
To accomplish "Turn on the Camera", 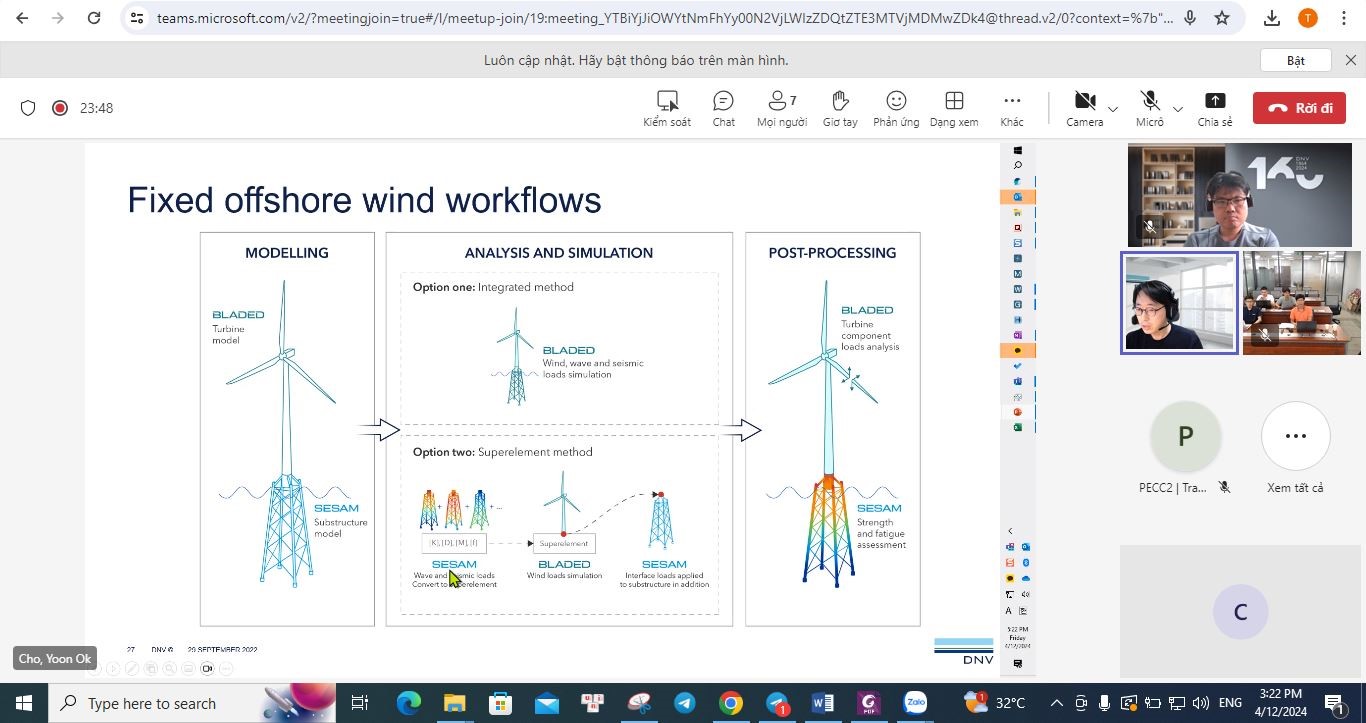I will point(1084,109).
